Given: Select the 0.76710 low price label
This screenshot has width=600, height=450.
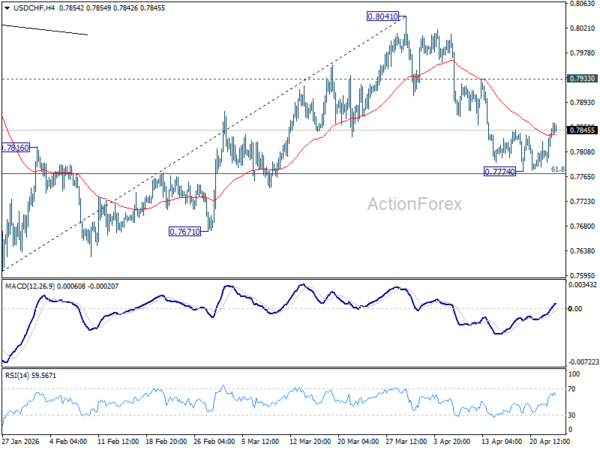Looking at the screenshot, I should click(x=184, y=232).
